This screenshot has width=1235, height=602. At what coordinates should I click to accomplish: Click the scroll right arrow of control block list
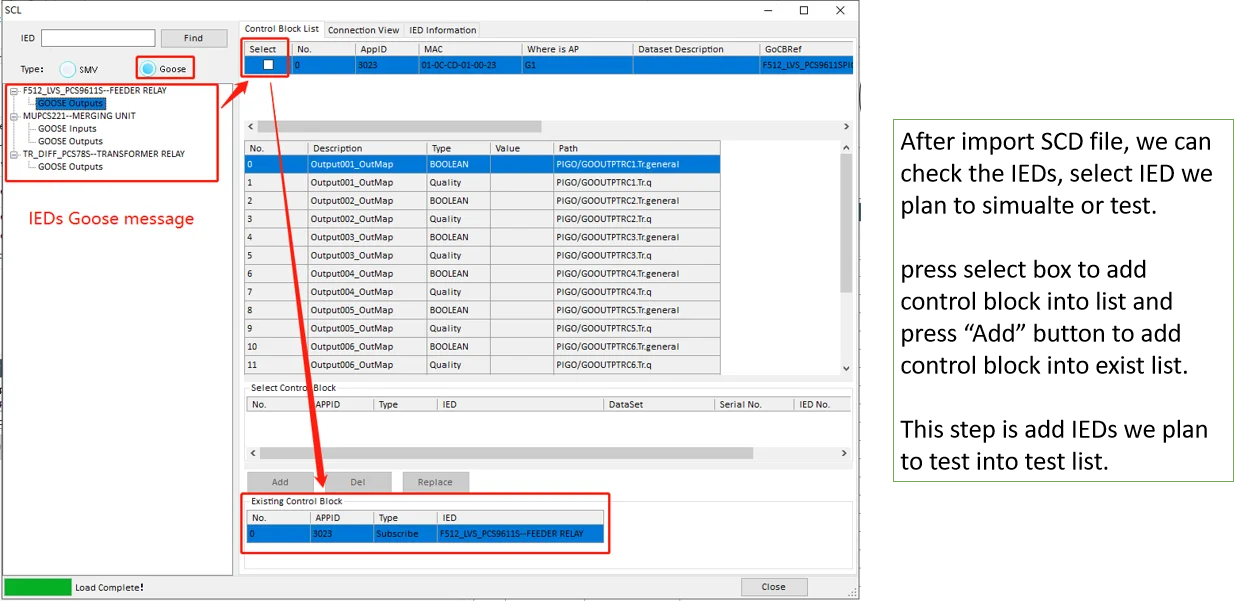(x=846, y=127)
